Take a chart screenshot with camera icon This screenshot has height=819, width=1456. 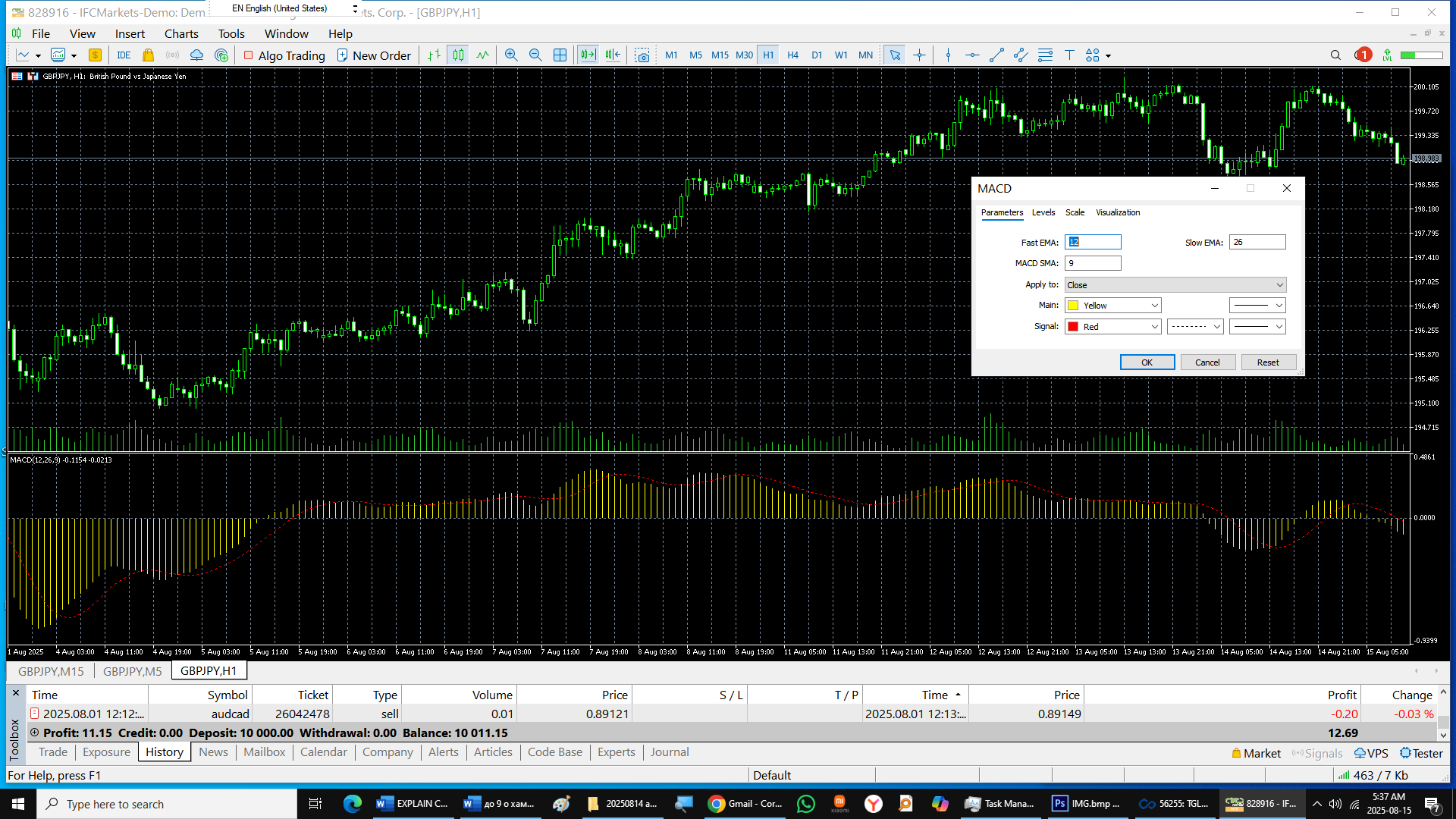642,55
